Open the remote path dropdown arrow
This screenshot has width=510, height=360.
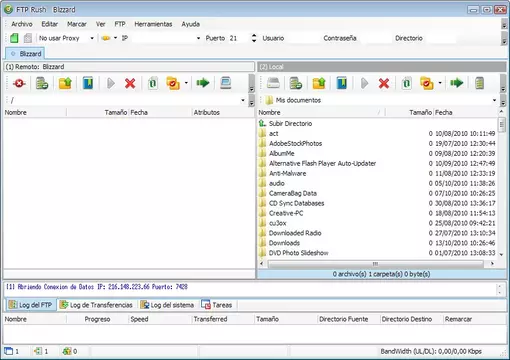click(x=243, y=100)
